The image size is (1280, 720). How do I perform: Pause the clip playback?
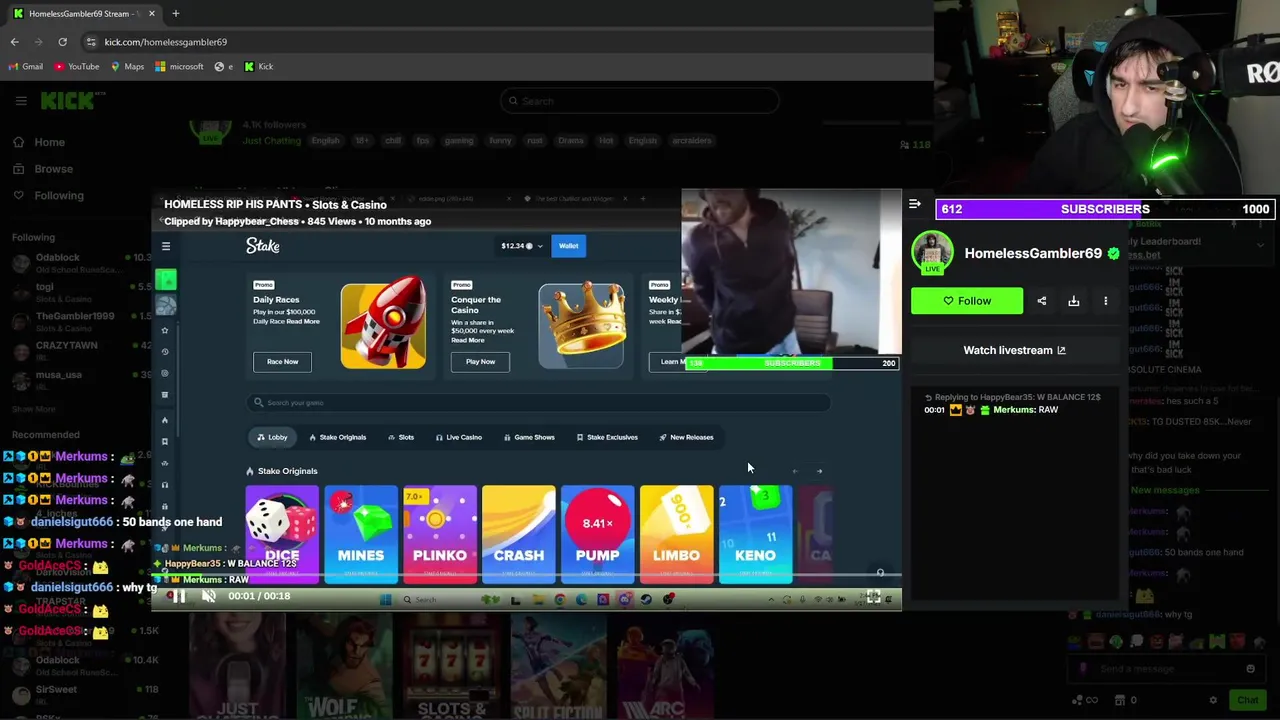pos(178,597)
